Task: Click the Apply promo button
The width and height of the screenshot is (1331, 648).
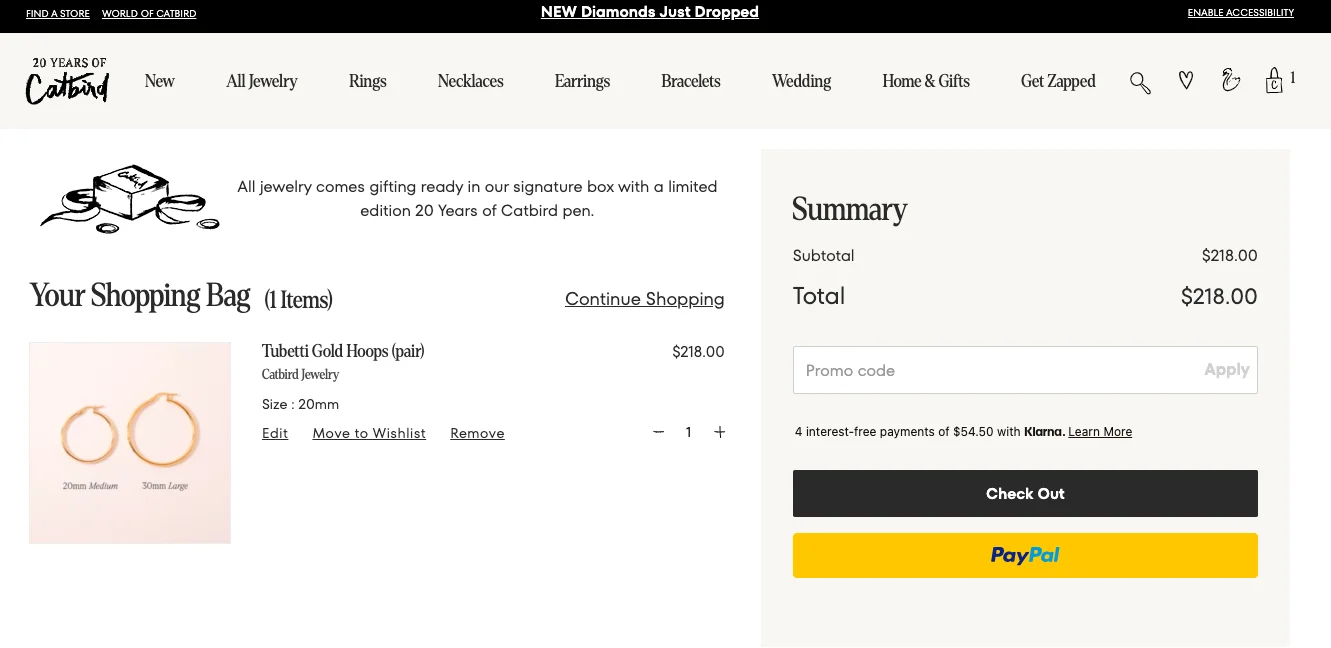Action: point(1227,370)
